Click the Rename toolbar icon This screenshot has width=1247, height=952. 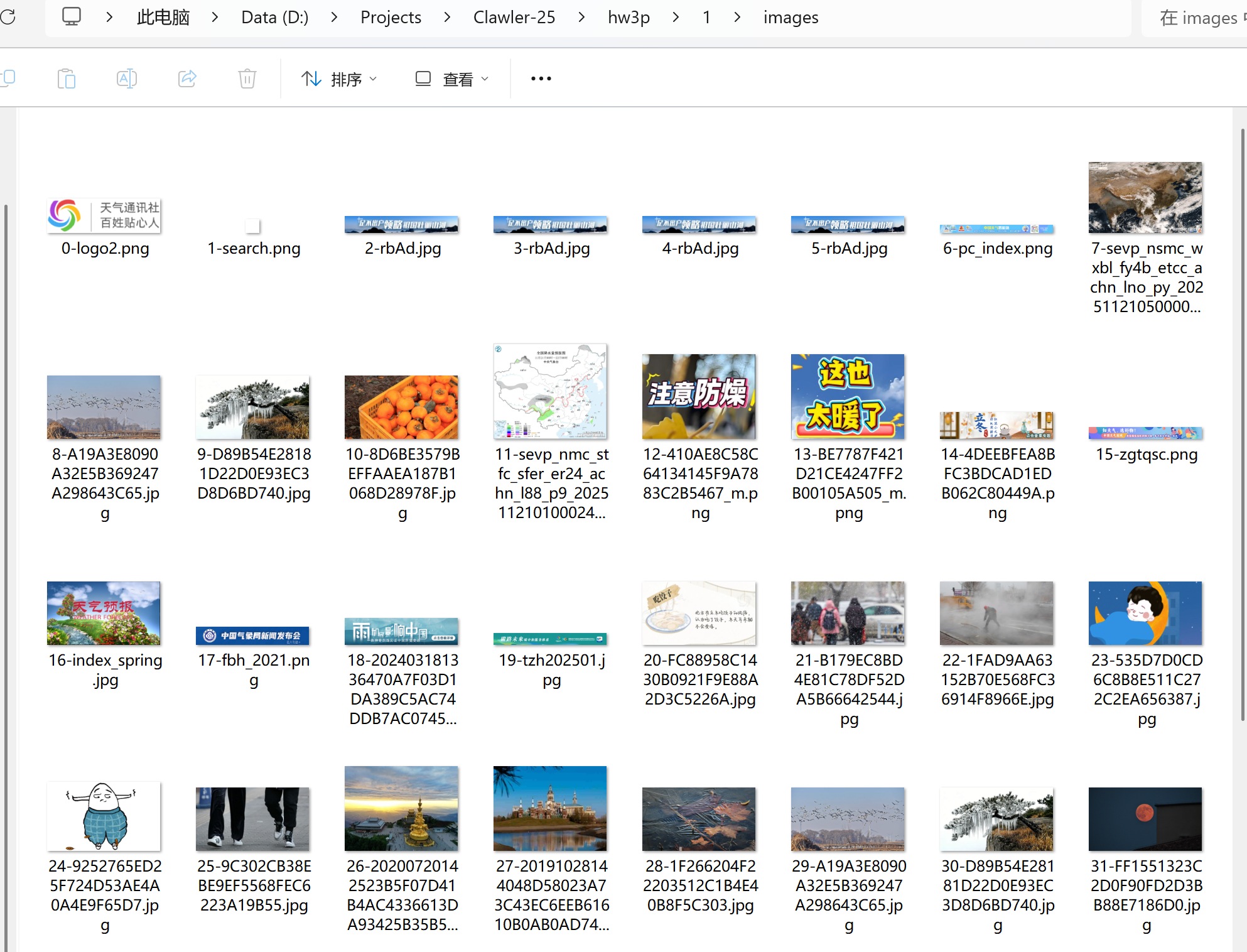[126, 78]
